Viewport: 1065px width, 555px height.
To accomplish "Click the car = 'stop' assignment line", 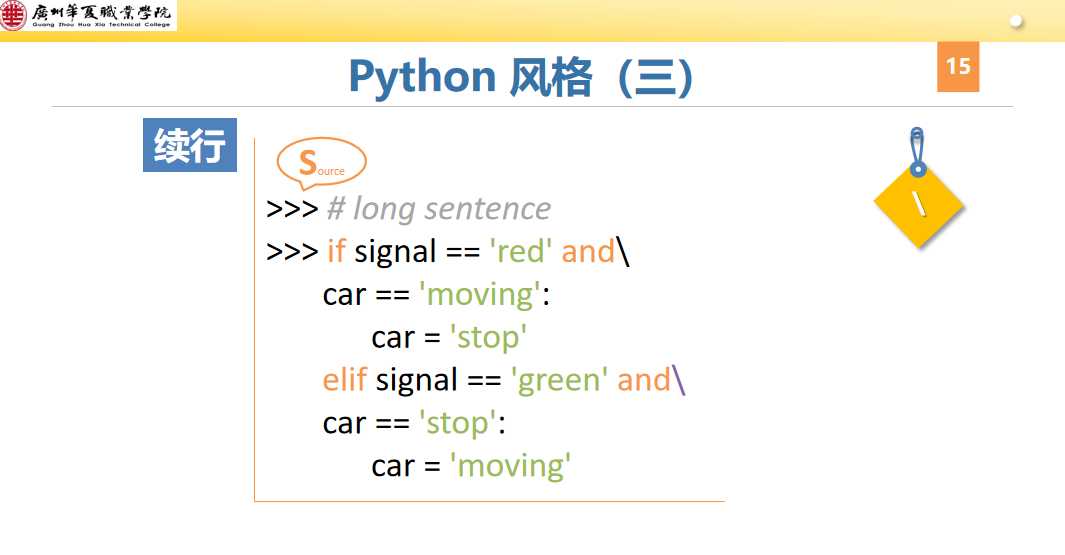I will click(x=449, y=337).
